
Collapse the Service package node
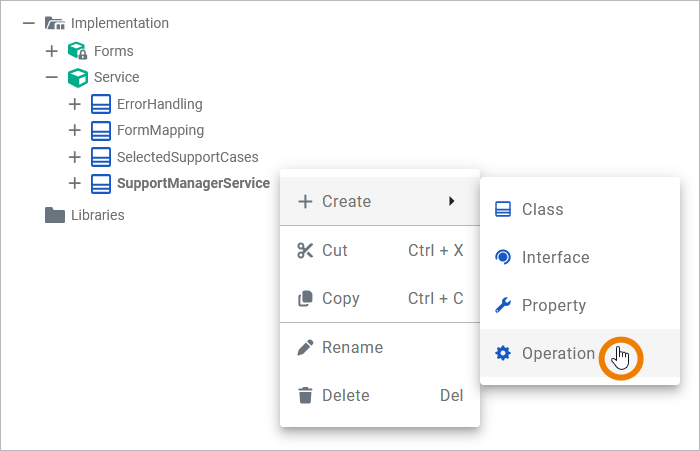(52, 77)
